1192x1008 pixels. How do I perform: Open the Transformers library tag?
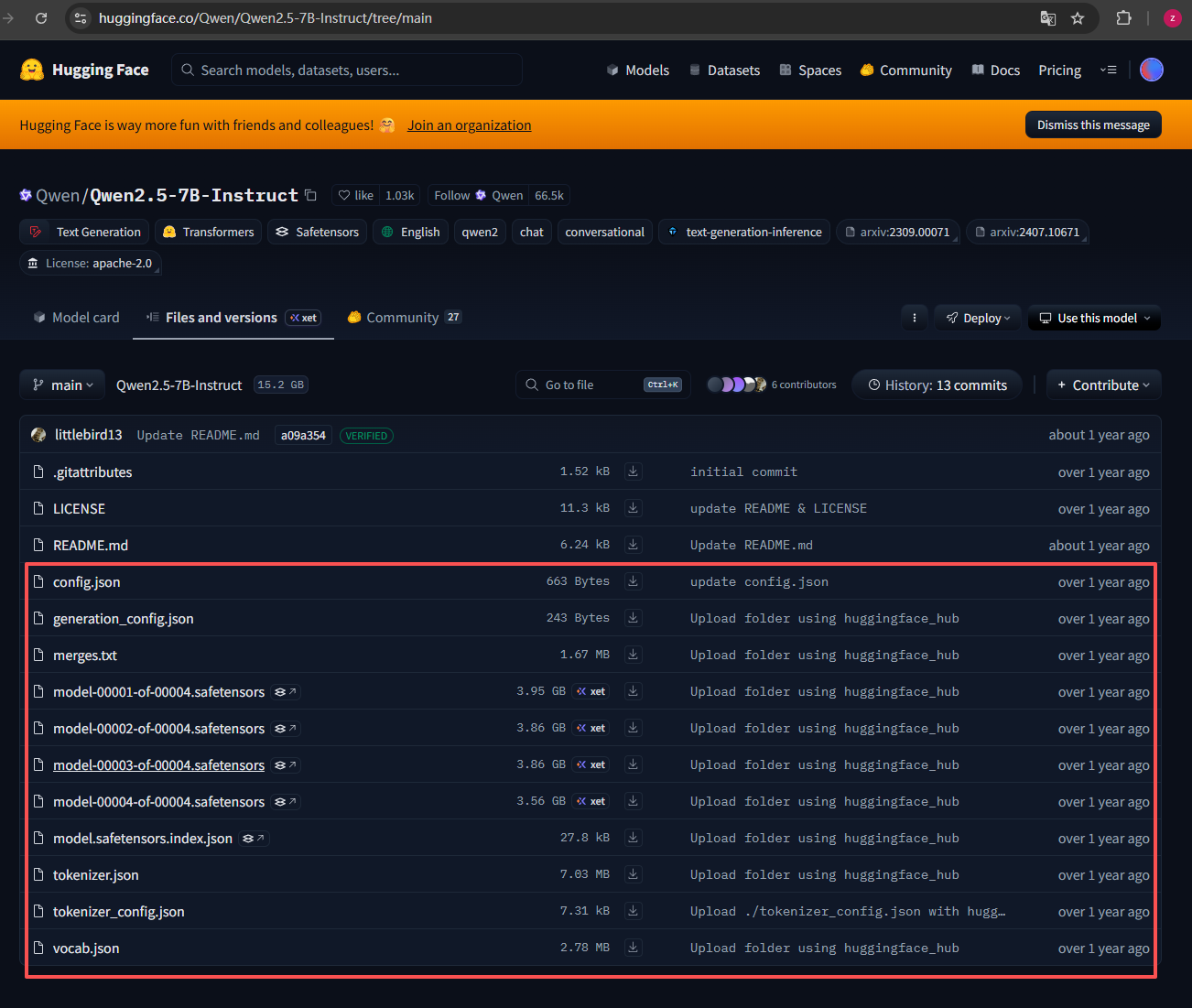click(208, 232)
